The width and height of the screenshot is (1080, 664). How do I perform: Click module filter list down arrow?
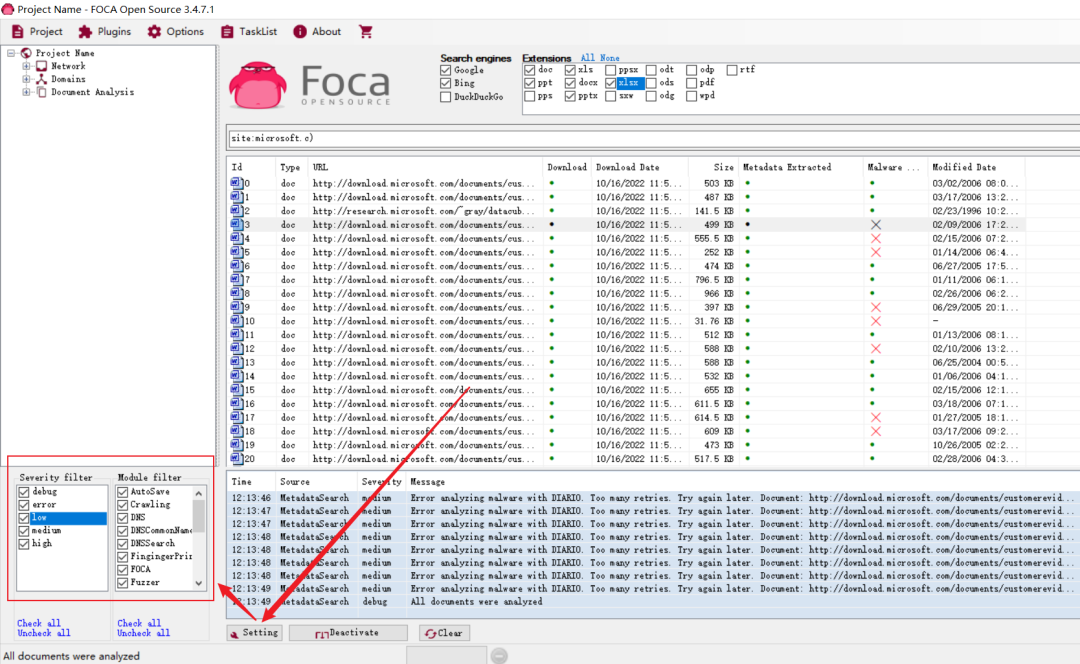point(199,583)
